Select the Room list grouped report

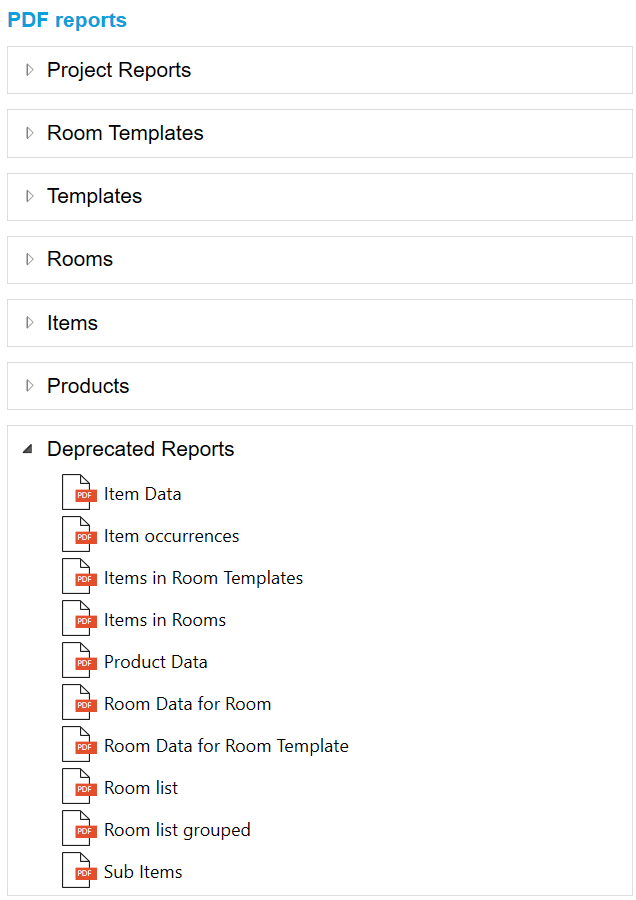[177, 829]
